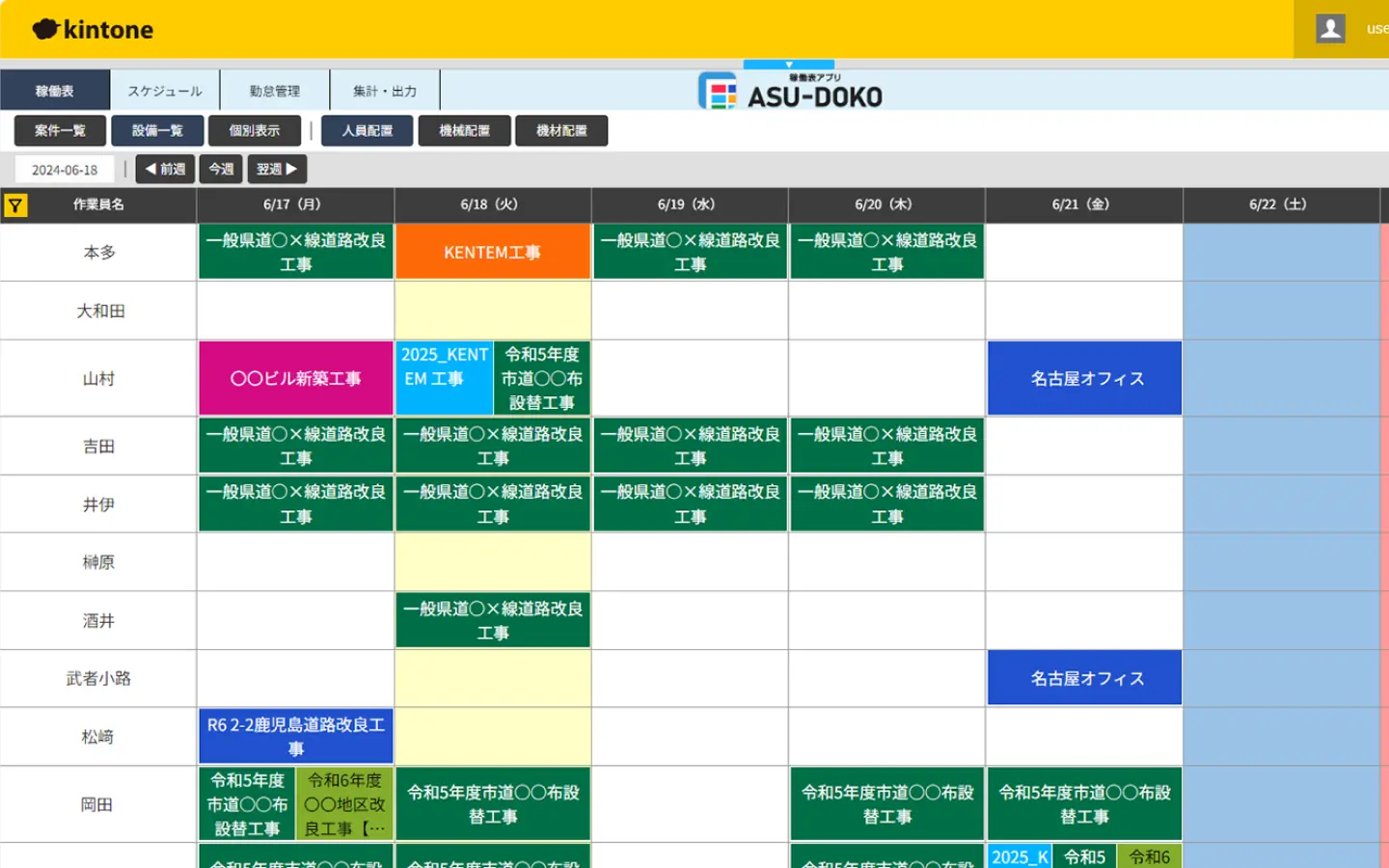Viewport: 1389px width, 868px height.
Task: Jump to current week with 今週
Action: [x=221, y=170]
